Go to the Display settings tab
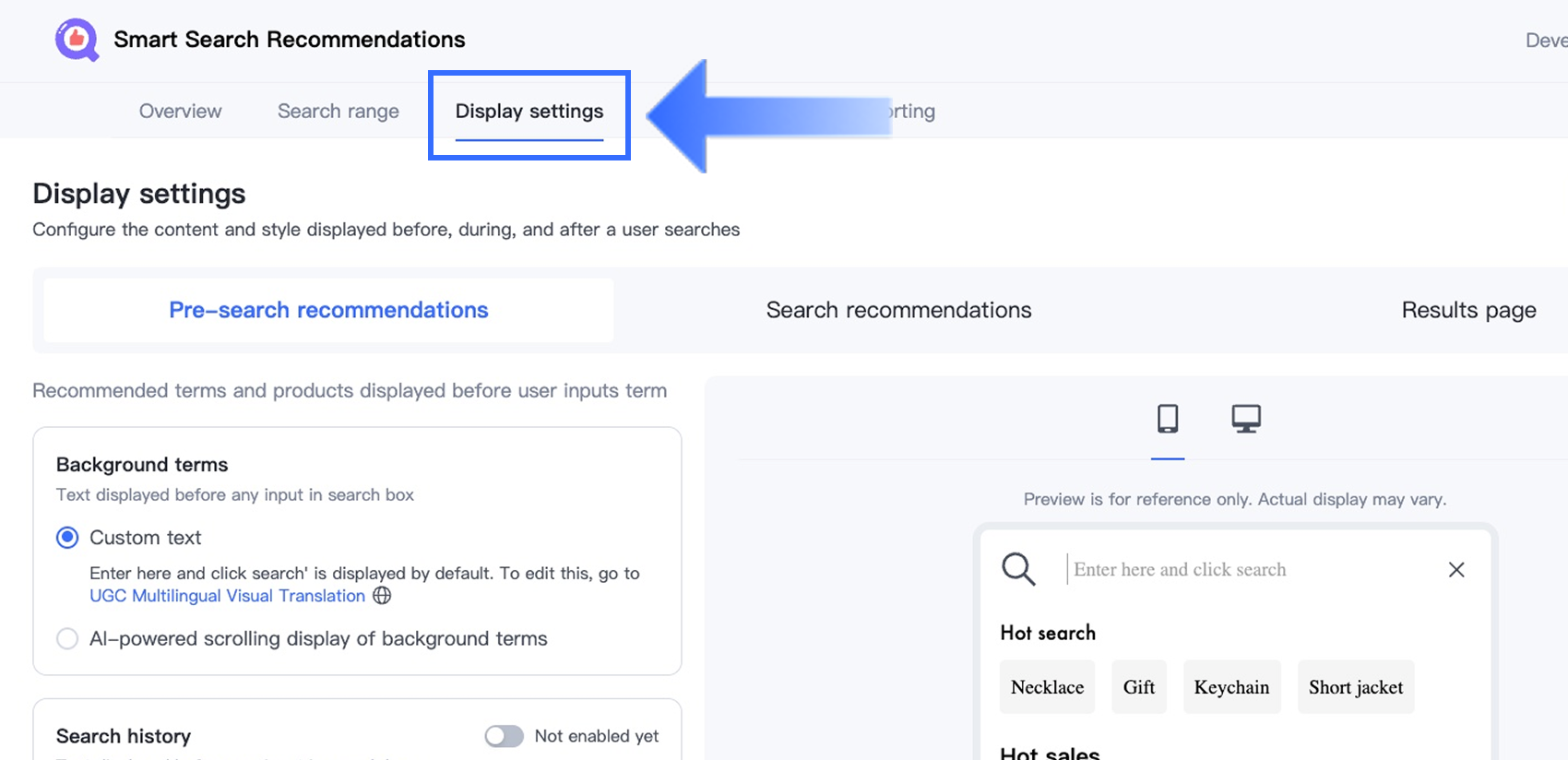This screenshot has height=760, width=1568. click(x=529, y=112)
